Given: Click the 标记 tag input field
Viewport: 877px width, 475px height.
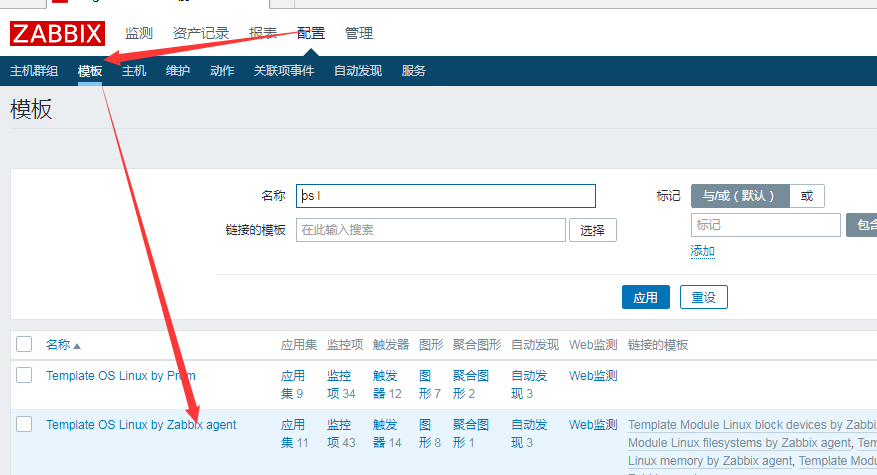Looking at the screenshot, I should [766, 225].
